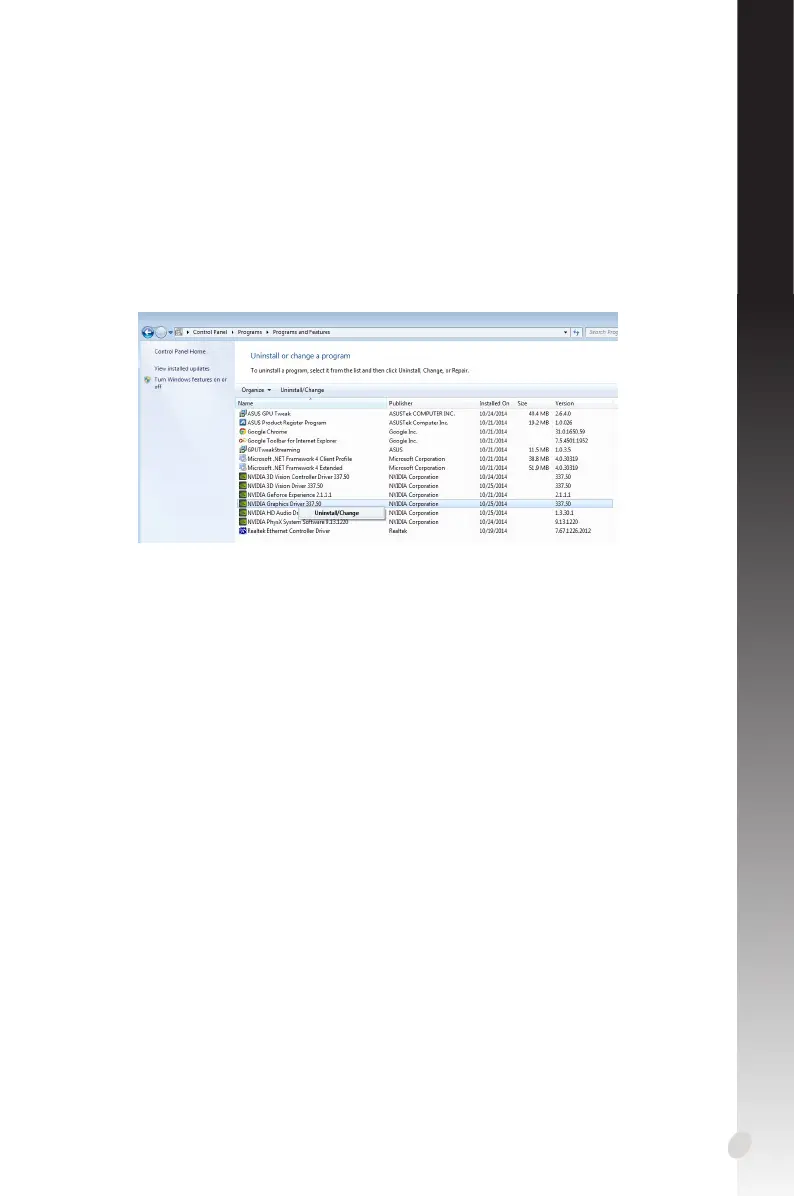Open View installed updates link
Image resolution: width=794 pixels, height=1196 pixels.
click(x=182, y=368)
